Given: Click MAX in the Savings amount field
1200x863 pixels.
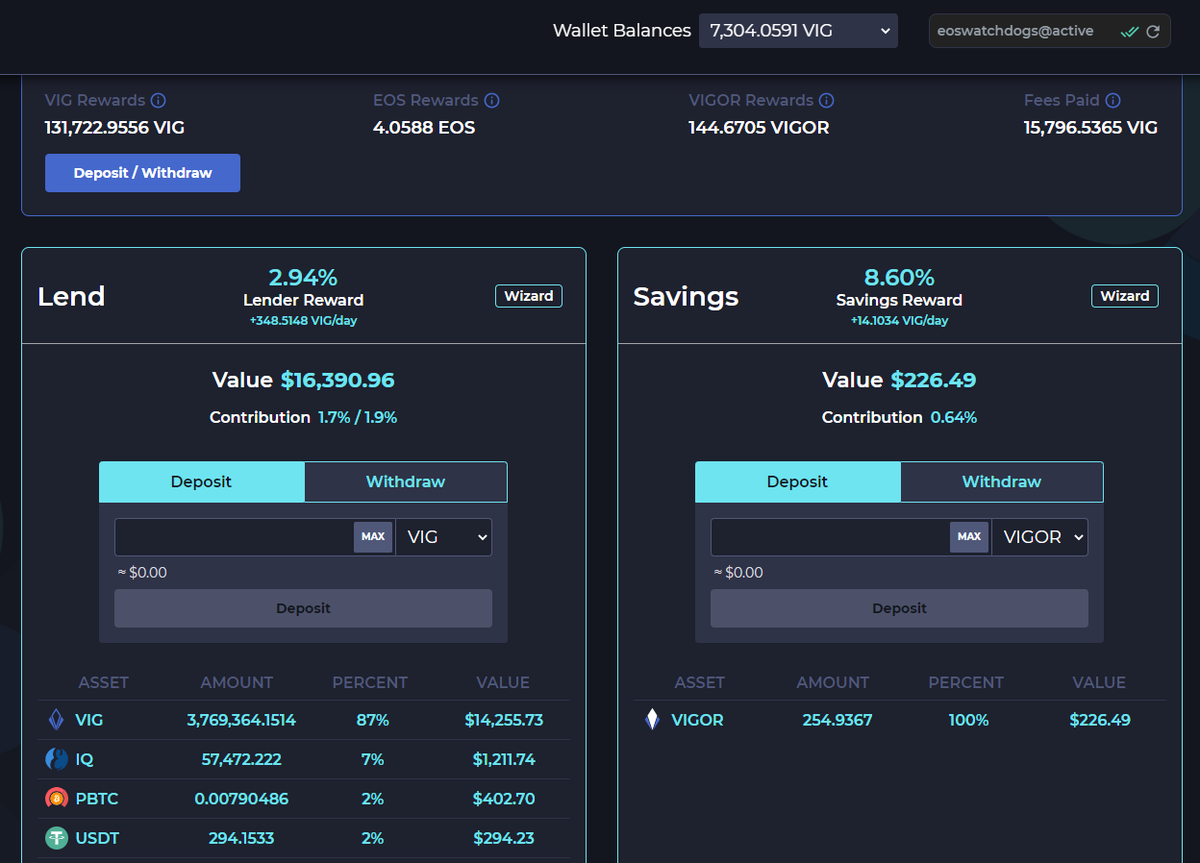Looking at the screenshot, I should click(969, 537).
